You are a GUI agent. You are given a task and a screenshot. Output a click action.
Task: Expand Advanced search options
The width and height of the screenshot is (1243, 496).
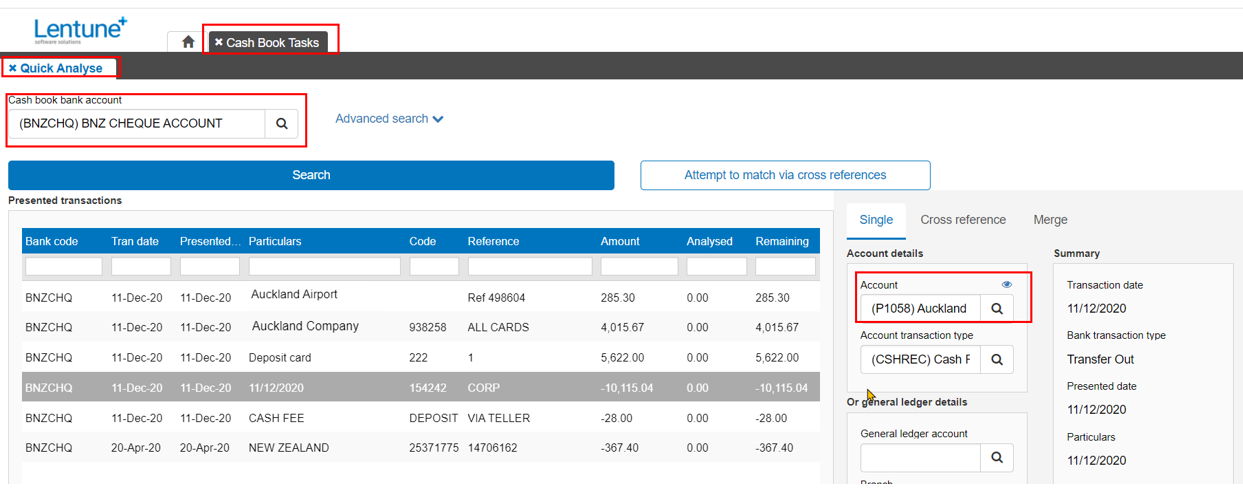389,119
